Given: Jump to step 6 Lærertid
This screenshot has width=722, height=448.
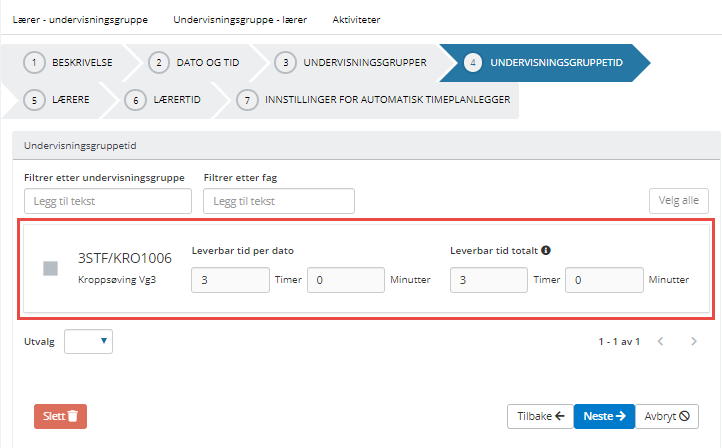Looking at the screenshot, I should pyautogui.click(x=163, y=100).
